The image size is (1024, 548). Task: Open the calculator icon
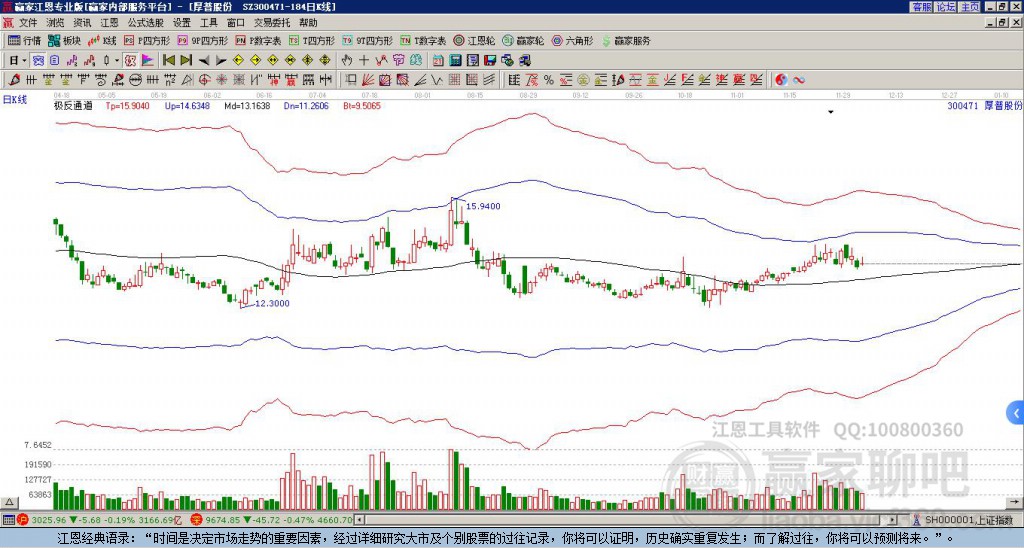click(x=455, y=61)
